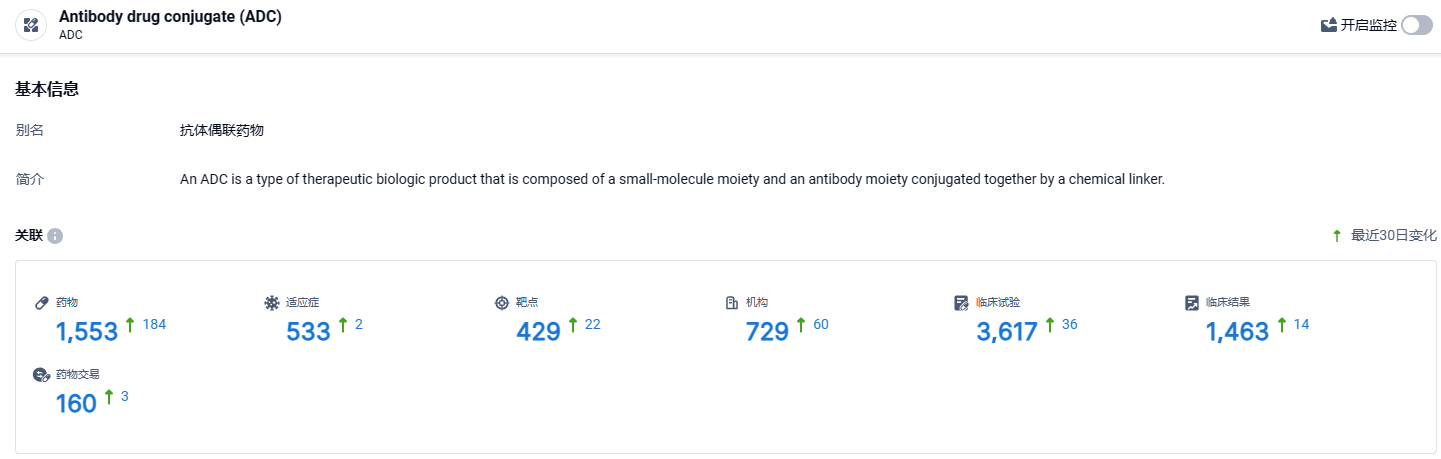Click the 机构 building icon
The height and width of the screenshot is (459, 1441).
pyautogui.click(x=731, y=302)
